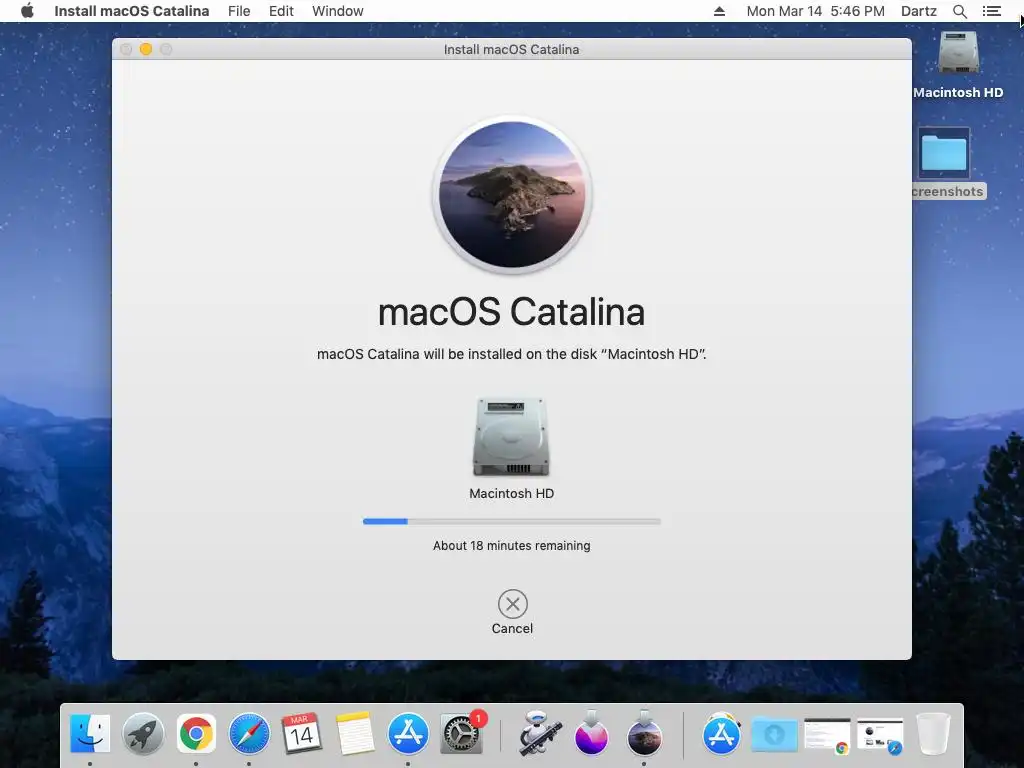The height and width of the screenshot is (768, 1024).
Task: Open App Store icon right of Dock divider
Action: pos(722,733)
